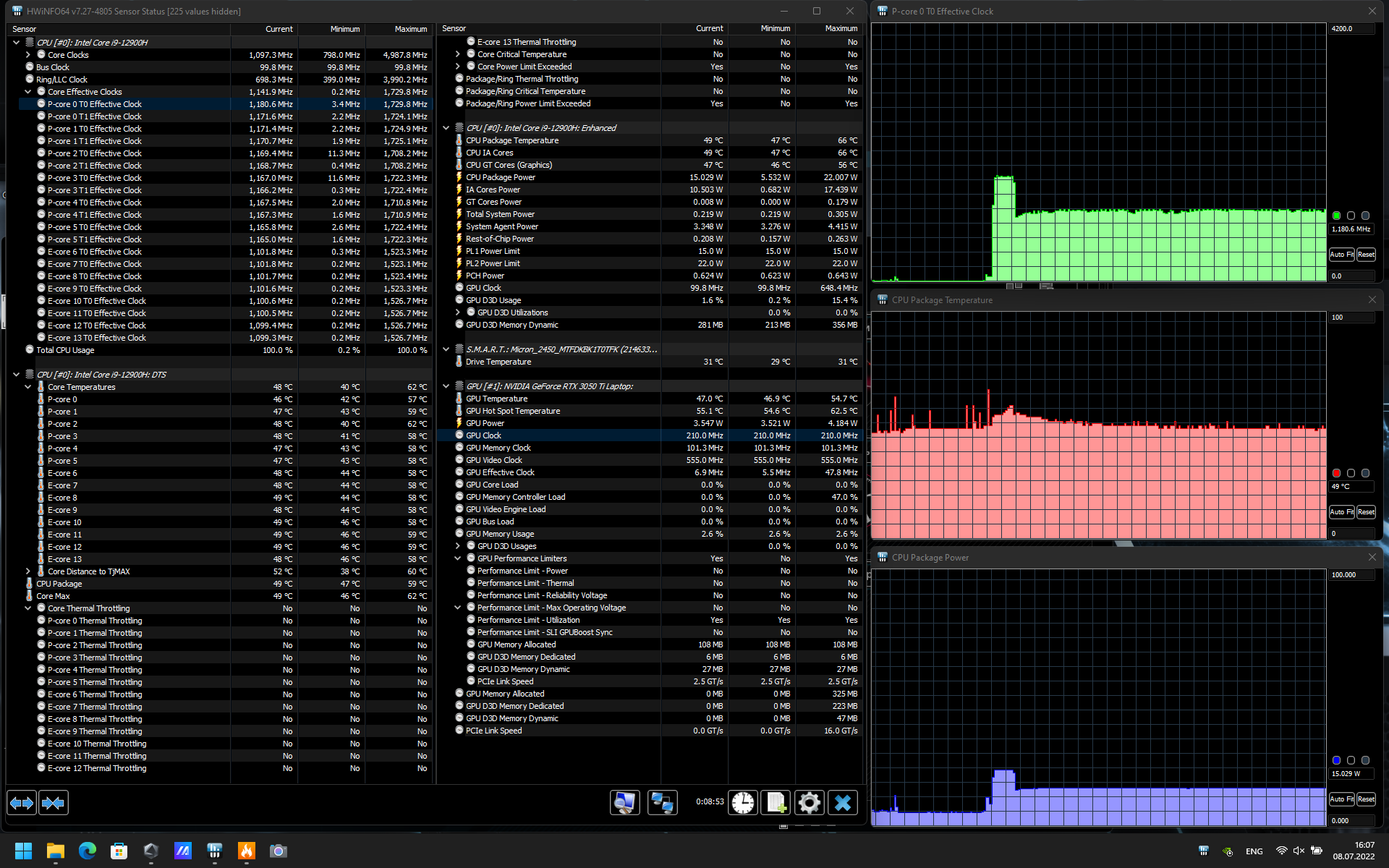Open sensor settings gear icon
This screenshot has width=1389, height=868.
coord(809,802)
